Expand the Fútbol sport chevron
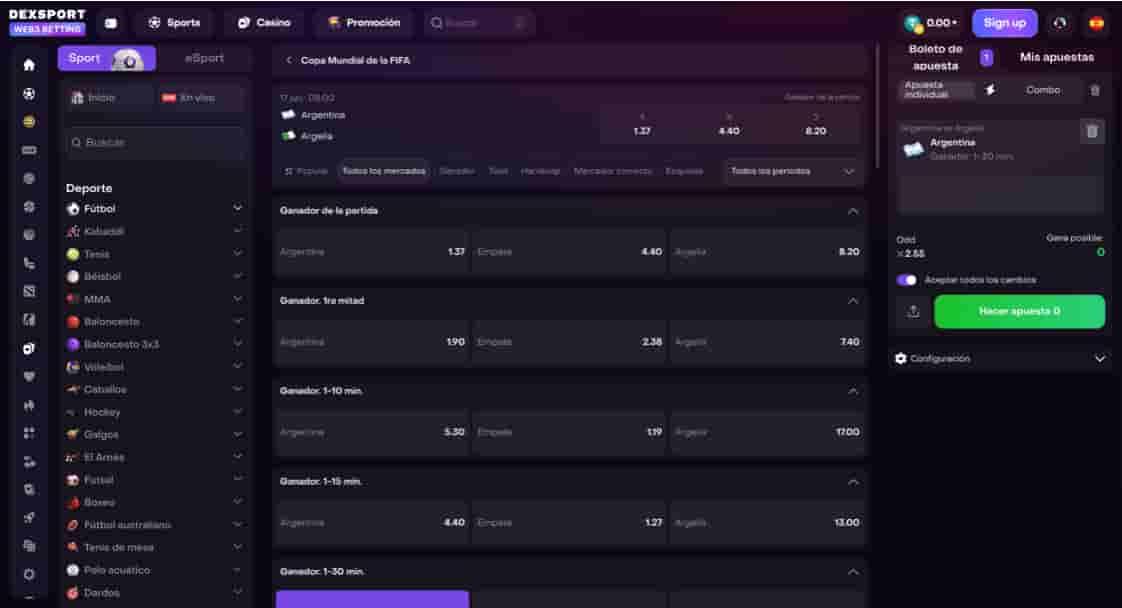1122x608 pixels. 238,208
